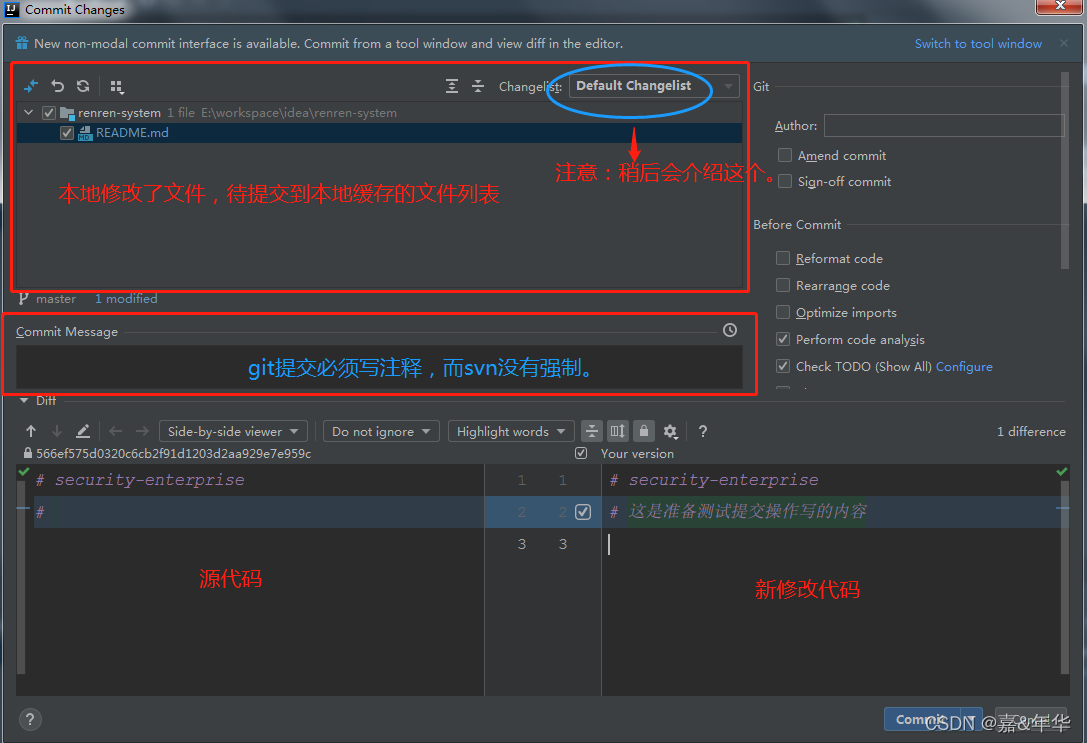The image size is (1087, 743).
Task: Click the diff right-side vertical scrollbar
Action: (x=1065, y=577)
